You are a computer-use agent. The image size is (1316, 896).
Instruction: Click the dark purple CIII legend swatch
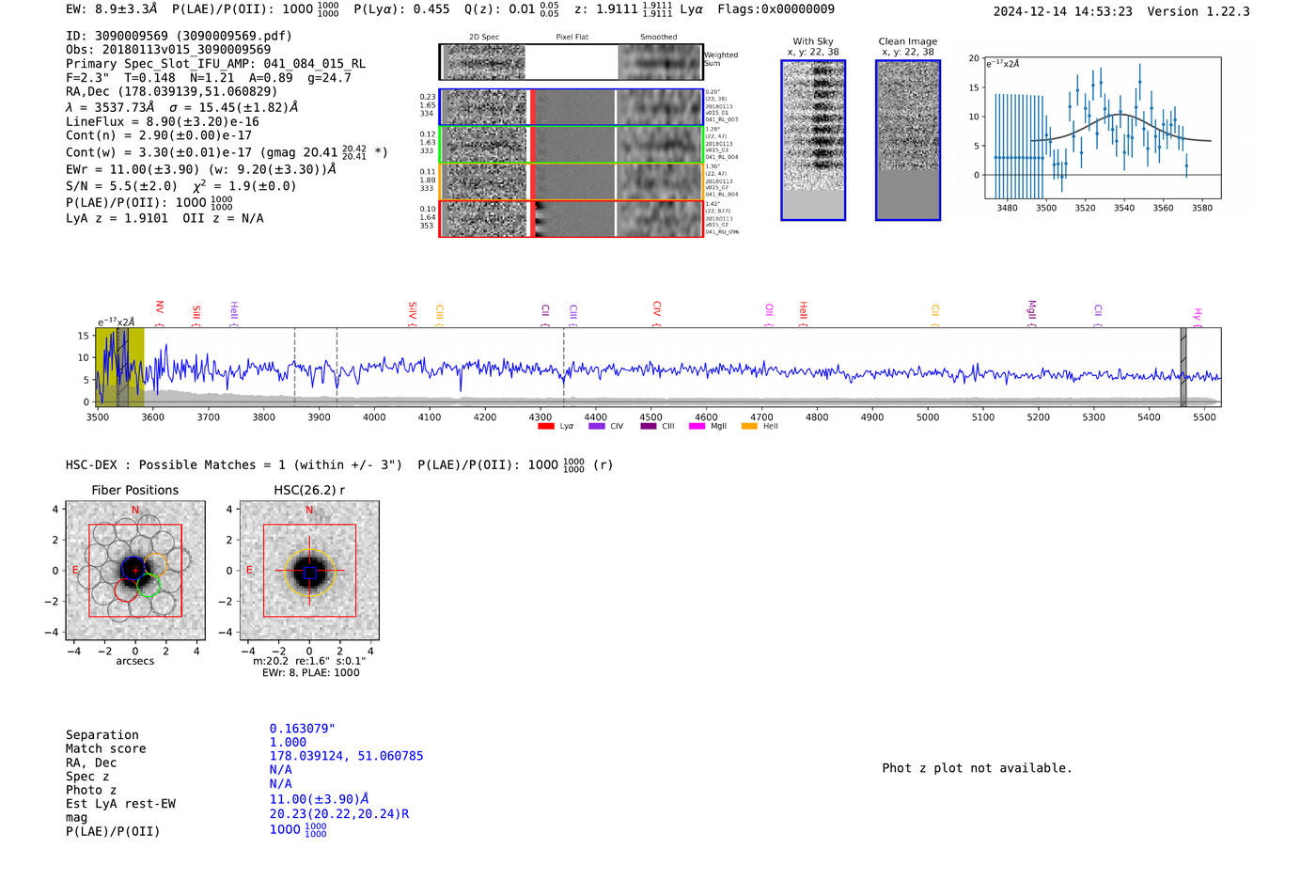click(649, 426)
